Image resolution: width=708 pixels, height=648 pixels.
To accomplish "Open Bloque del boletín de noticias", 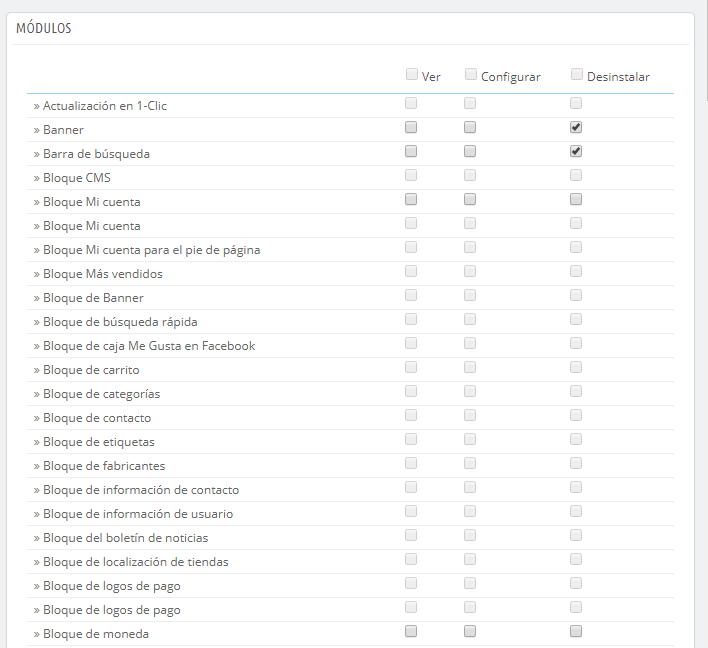I will 125,538.
